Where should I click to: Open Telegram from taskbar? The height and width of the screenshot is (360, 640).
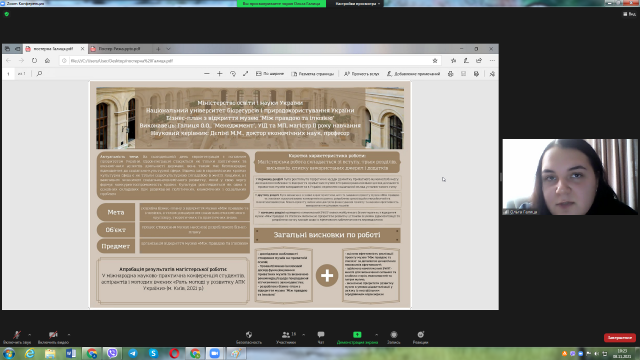tap(133, 353)
